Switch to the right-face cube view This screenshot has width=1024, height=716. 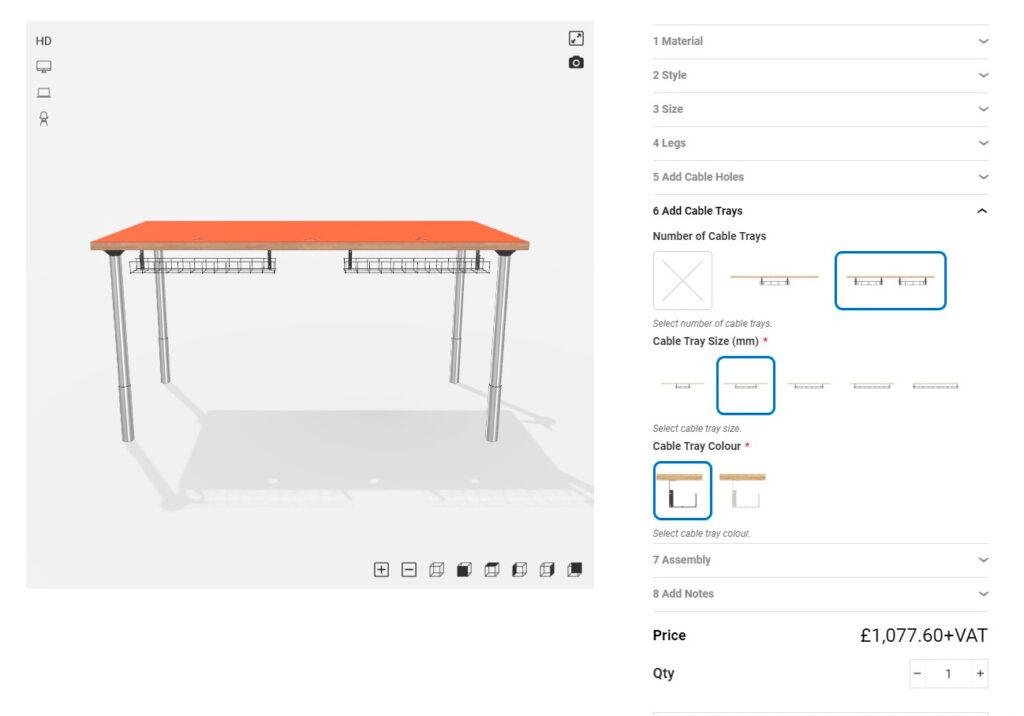(547, 570)
